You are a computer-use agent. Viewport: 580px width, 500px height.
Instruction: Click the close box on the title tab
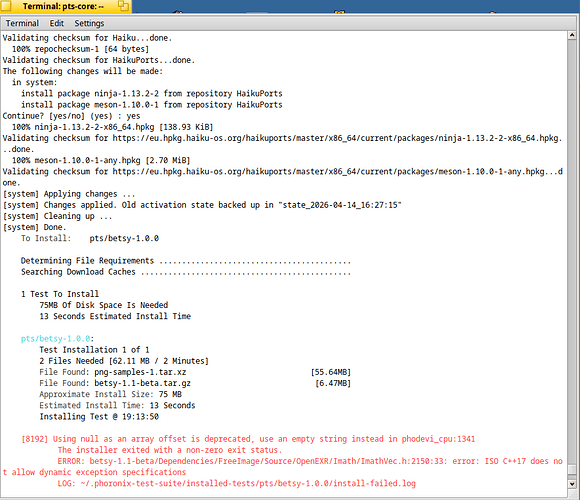click(6, 6)
